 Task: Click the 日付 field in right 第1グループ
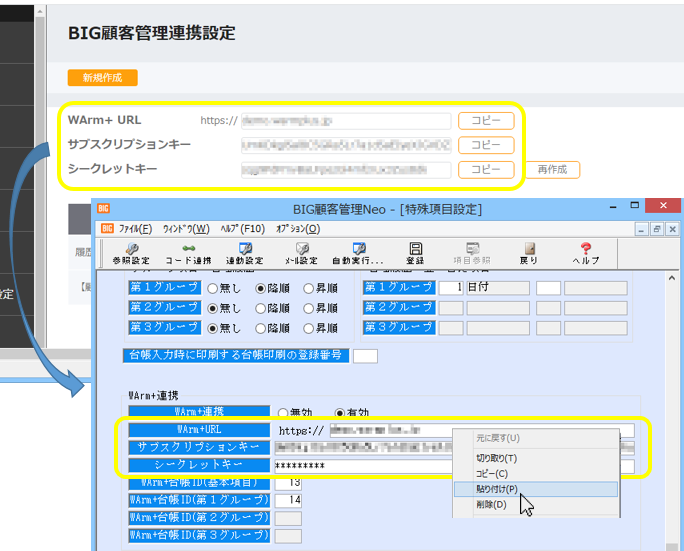point(498,288)
